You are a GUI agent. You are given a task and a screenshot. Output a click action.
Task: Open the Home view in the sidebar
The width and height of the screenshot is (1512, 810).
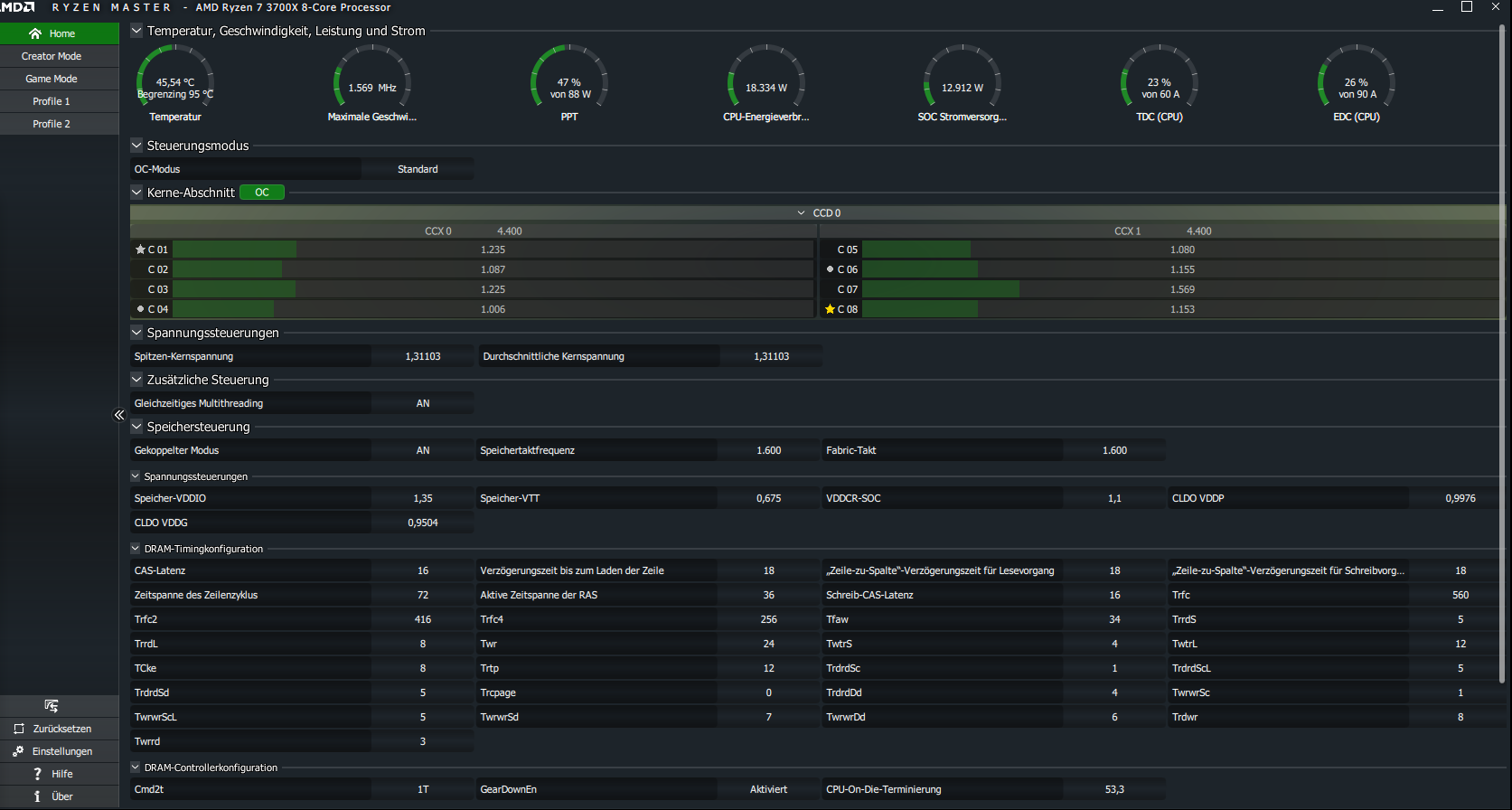60,33
